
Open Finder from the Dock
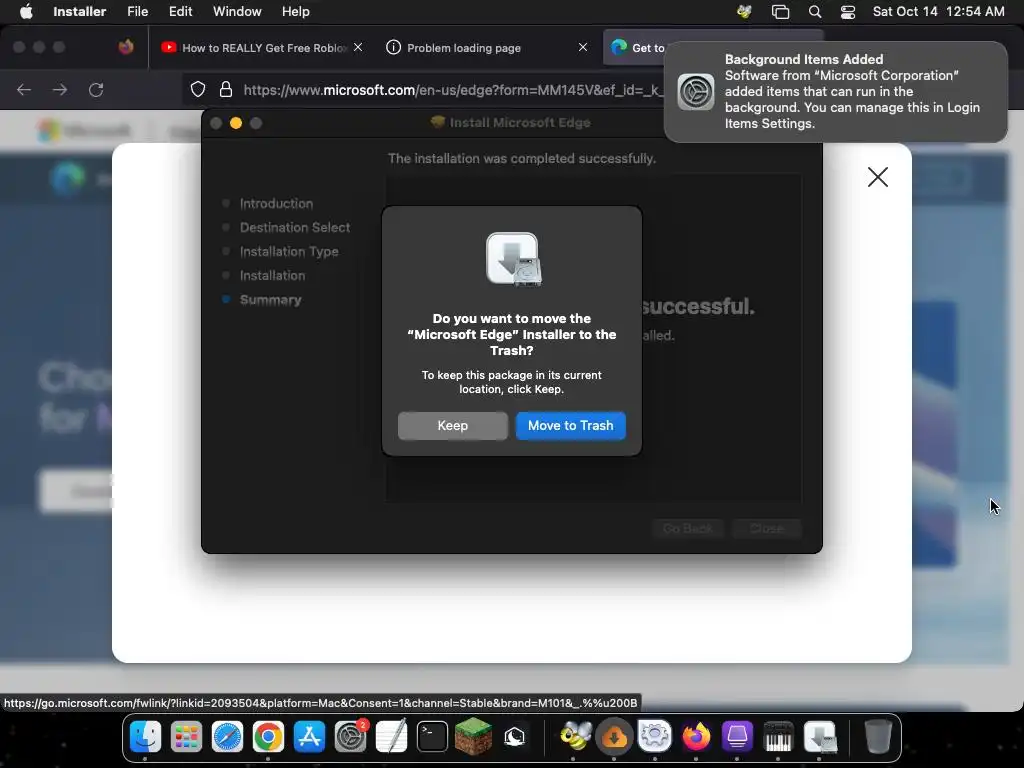(x=145, y=737)
